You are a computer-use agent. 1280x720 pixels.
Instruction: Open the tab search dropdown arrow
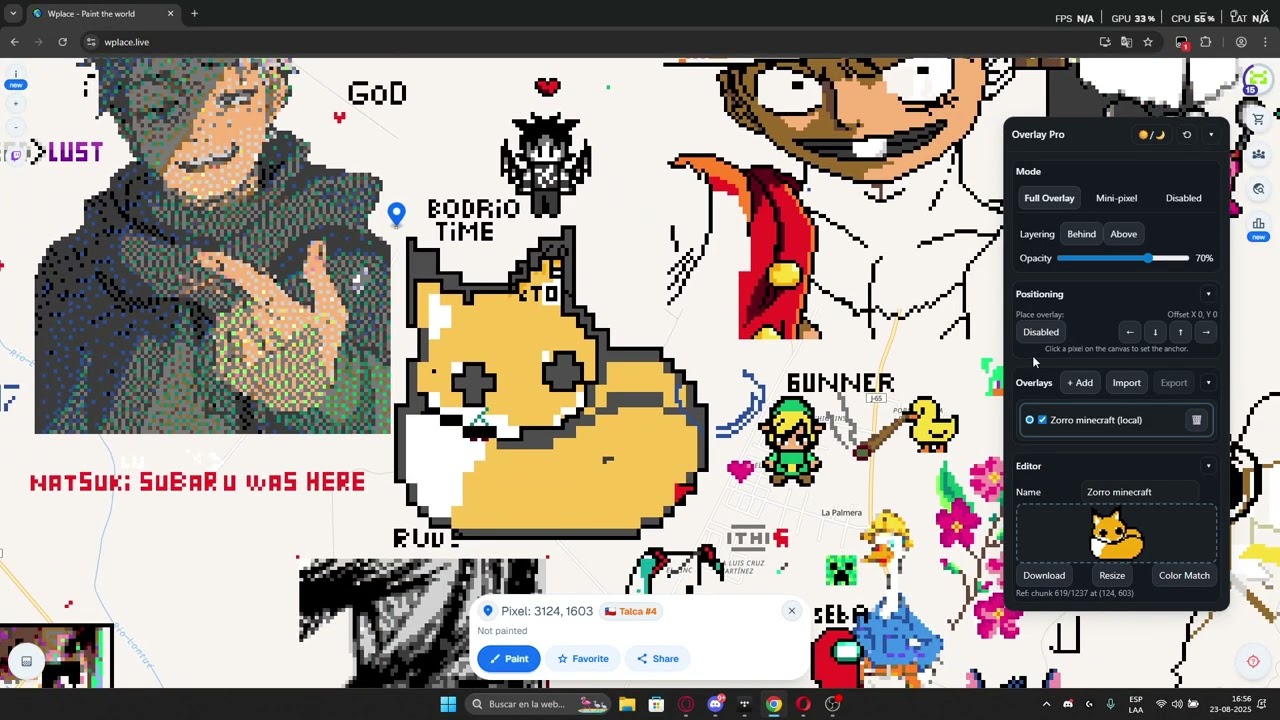[13, 14]
